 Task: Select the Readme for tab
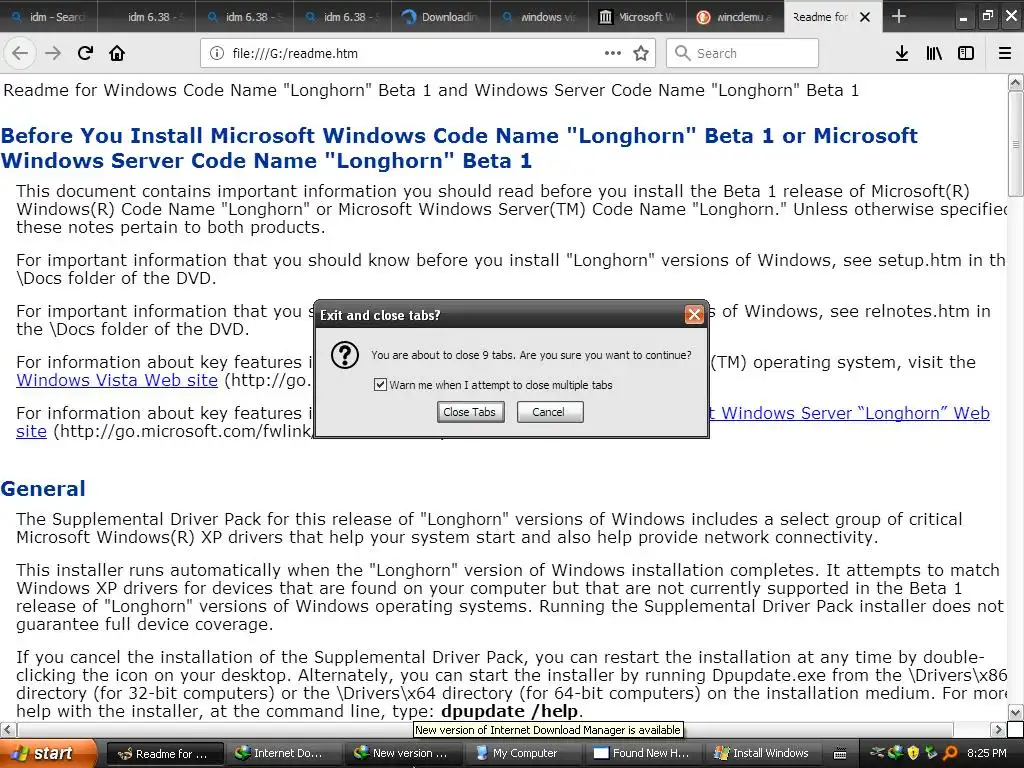[x=820, y=17]
